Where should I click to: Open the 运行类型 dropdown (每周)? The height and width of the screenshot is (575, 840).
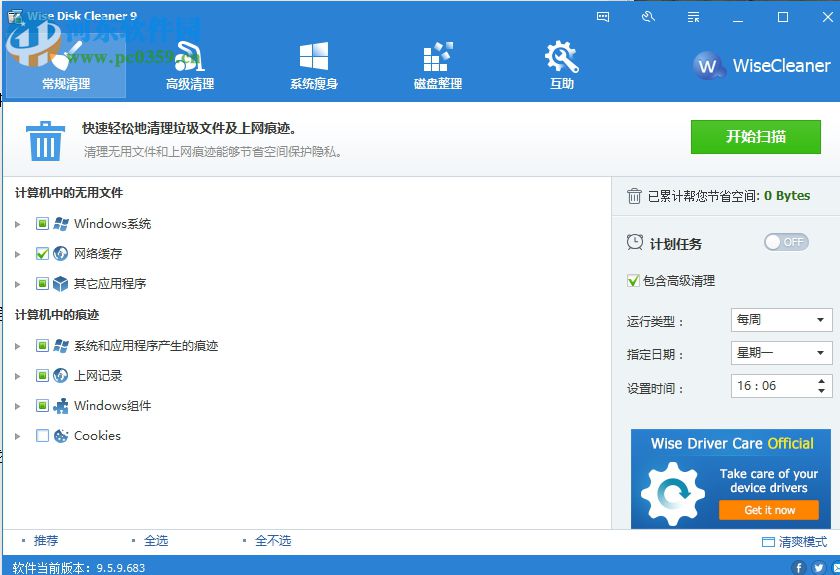pyautogui.click(x=781, y=320)
